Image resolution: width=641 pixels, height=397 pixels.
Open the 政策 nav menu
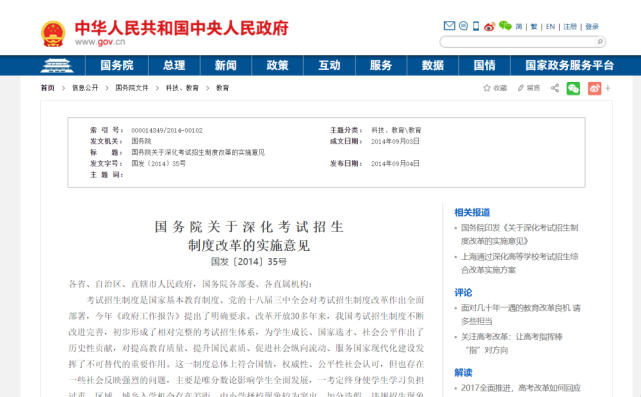point(278,65)
